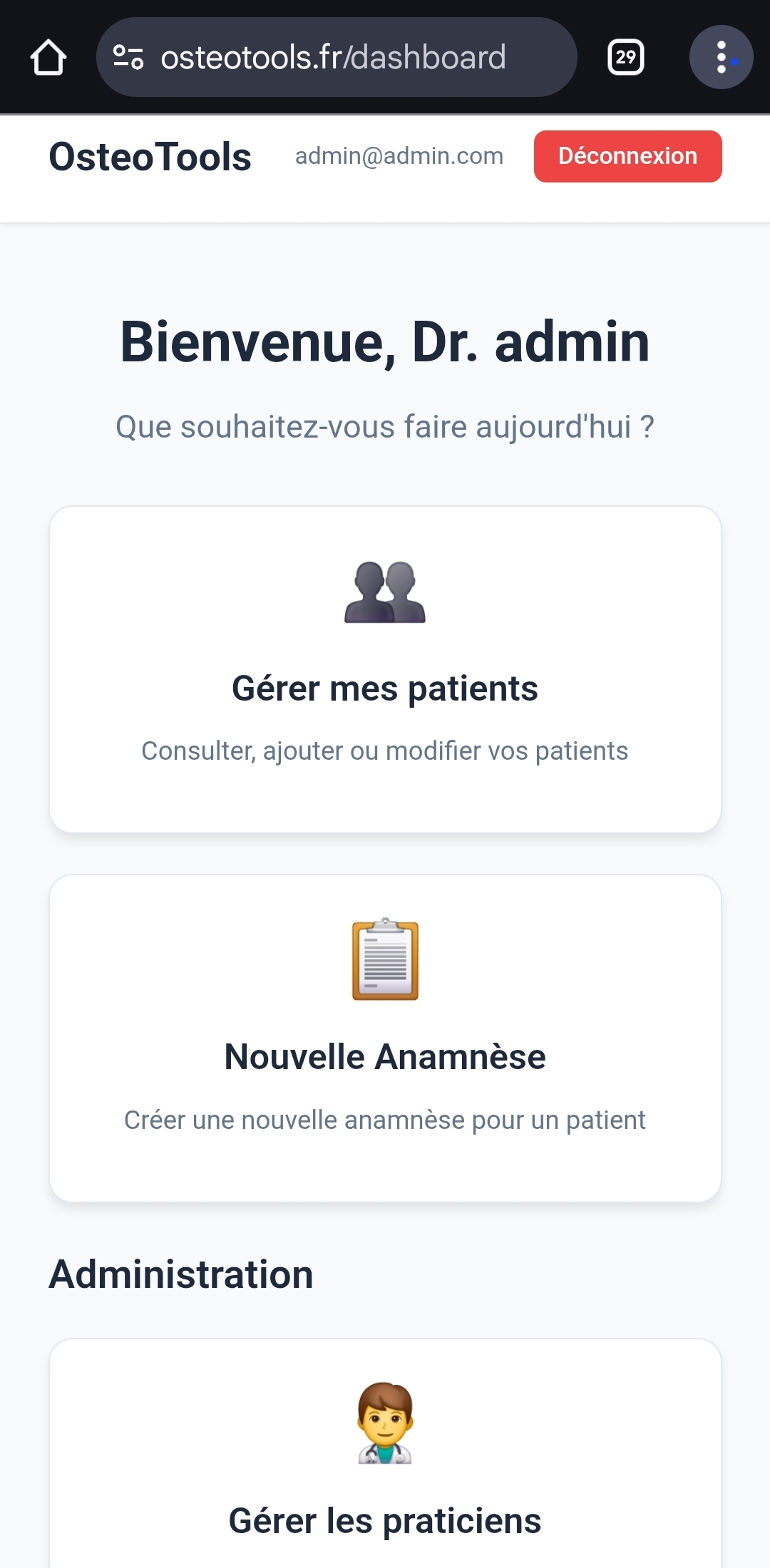This screenshot has height=1568, width=770.
Task: Click the clipboard anamnèse icon
Action: pyautogui.click(x=385, y=959)
